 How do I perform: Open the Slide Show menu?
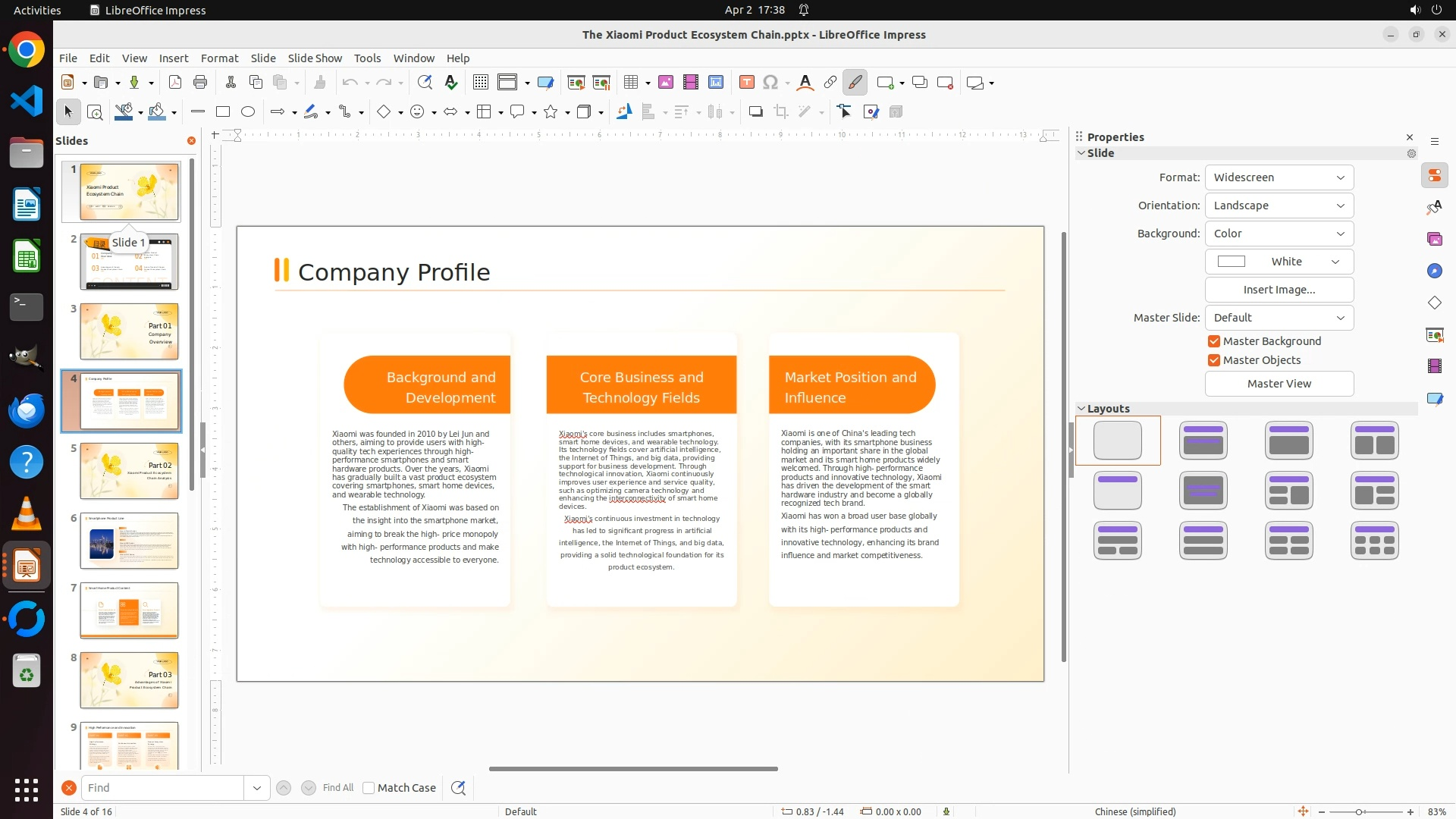[x=315, y=58]
